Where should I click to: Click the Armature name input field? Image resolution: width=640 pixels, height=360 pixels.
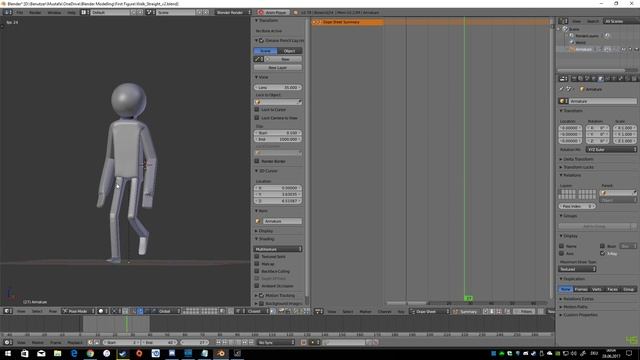tap(602, 101)
